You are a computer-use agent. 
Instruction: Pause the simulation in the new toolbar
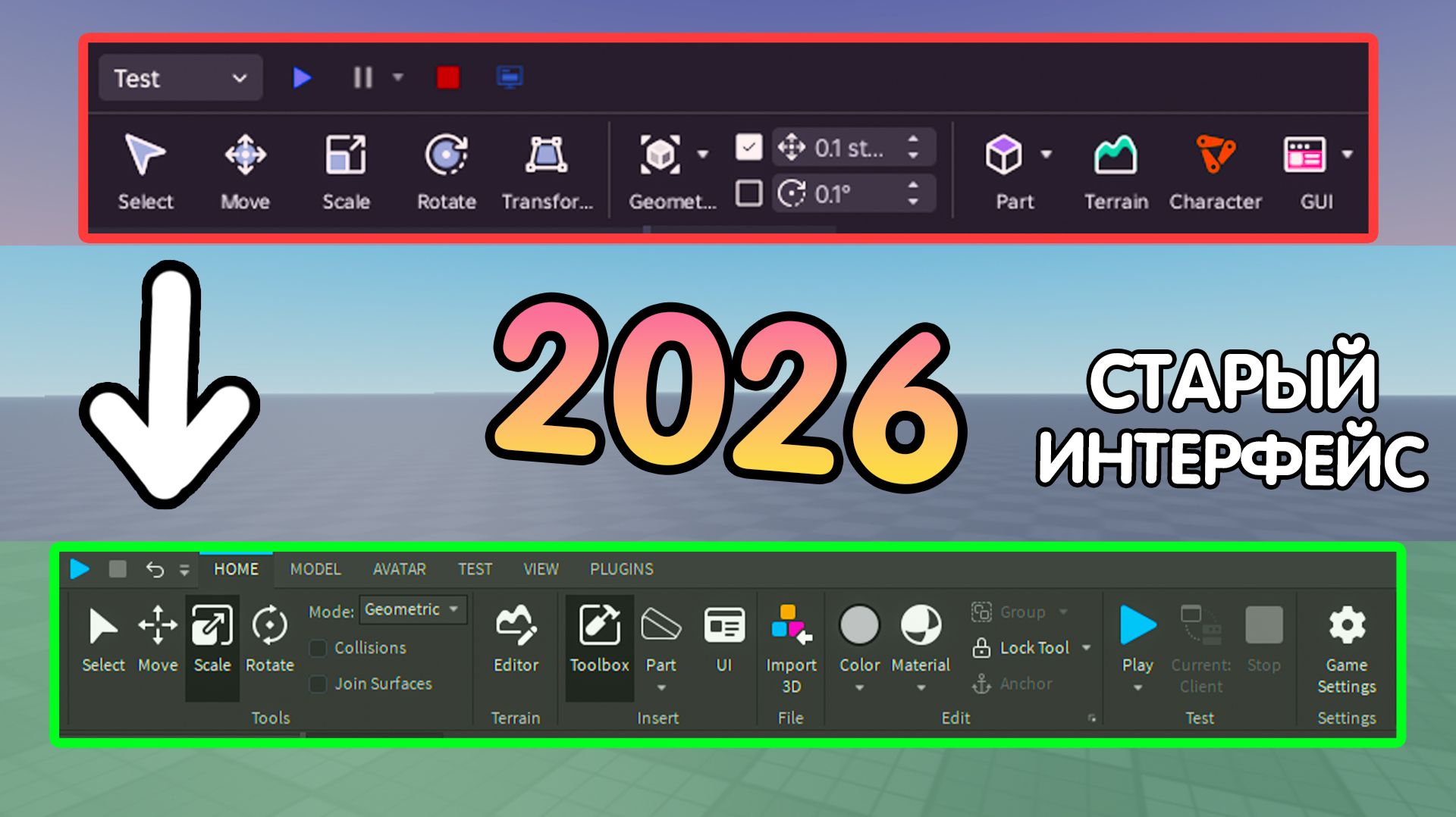(363, 77)
